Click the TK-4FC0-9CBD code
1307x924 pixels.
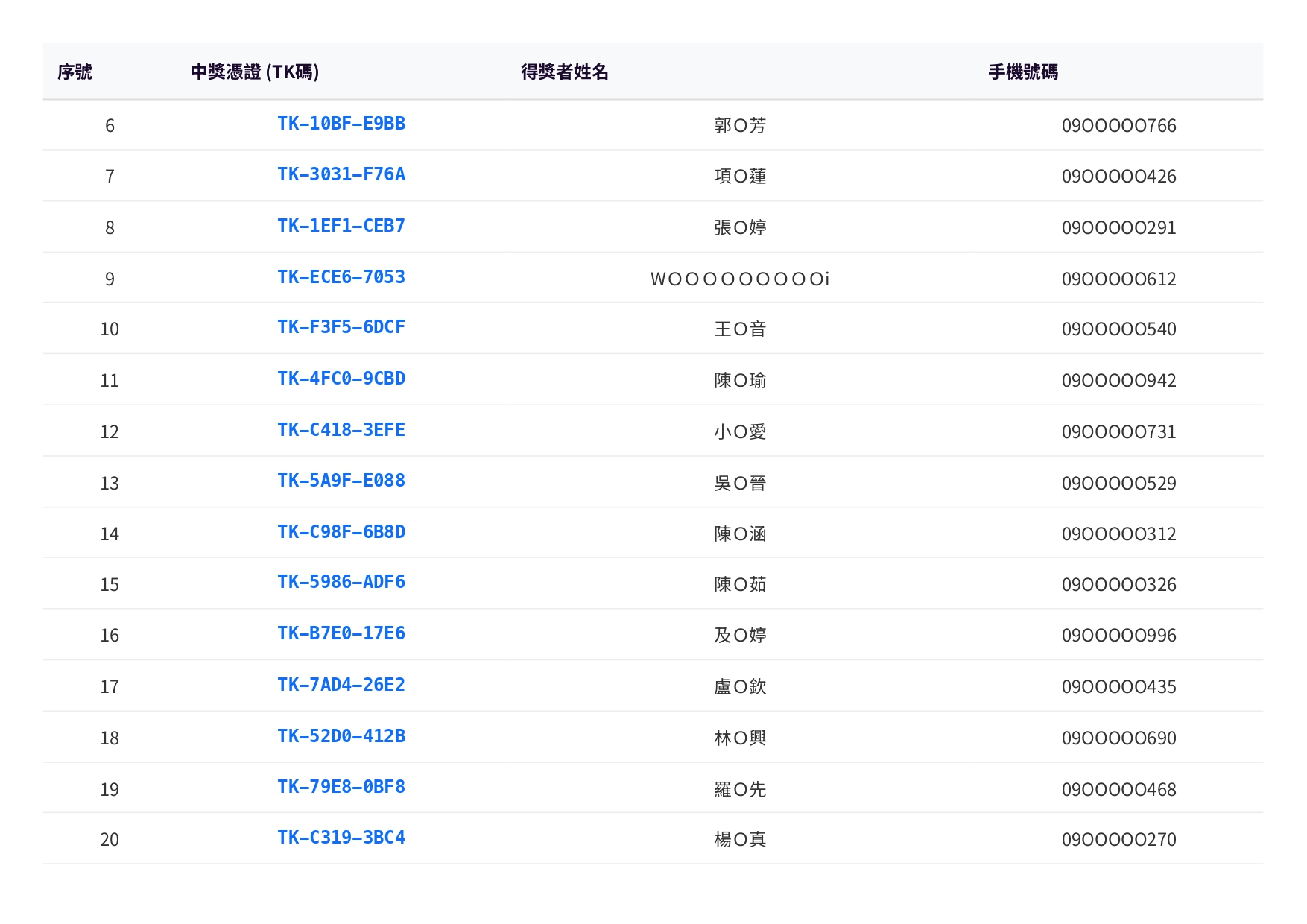click(341, 379)
